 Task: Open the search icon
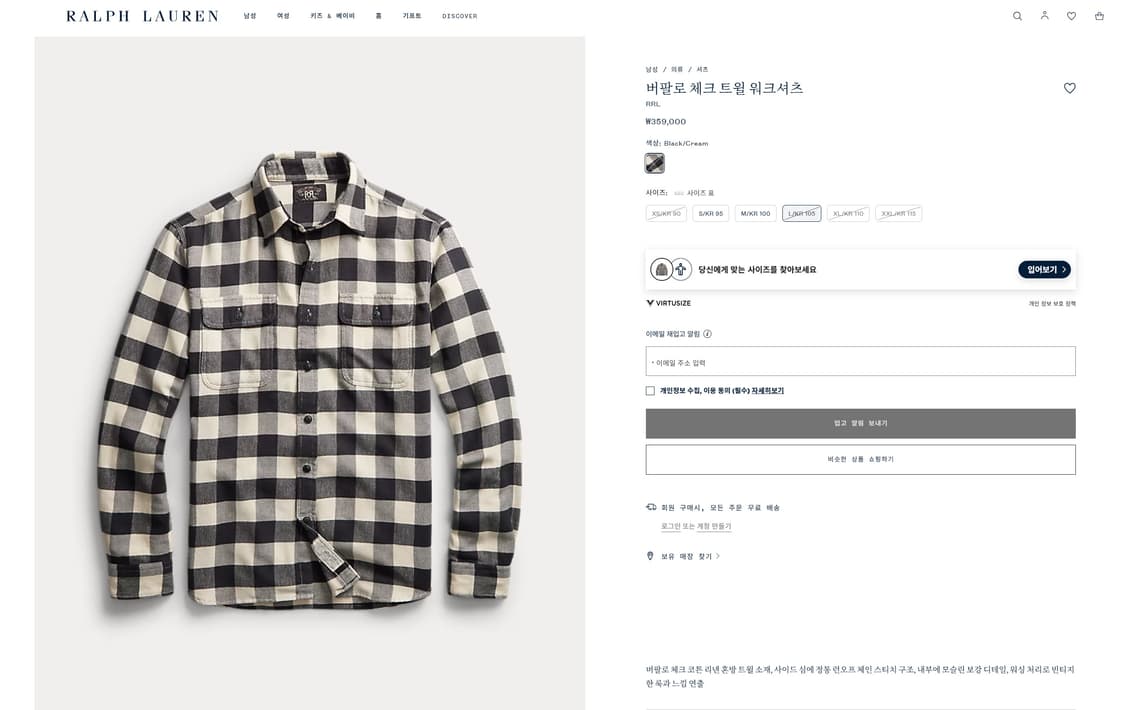[1017, 16]
